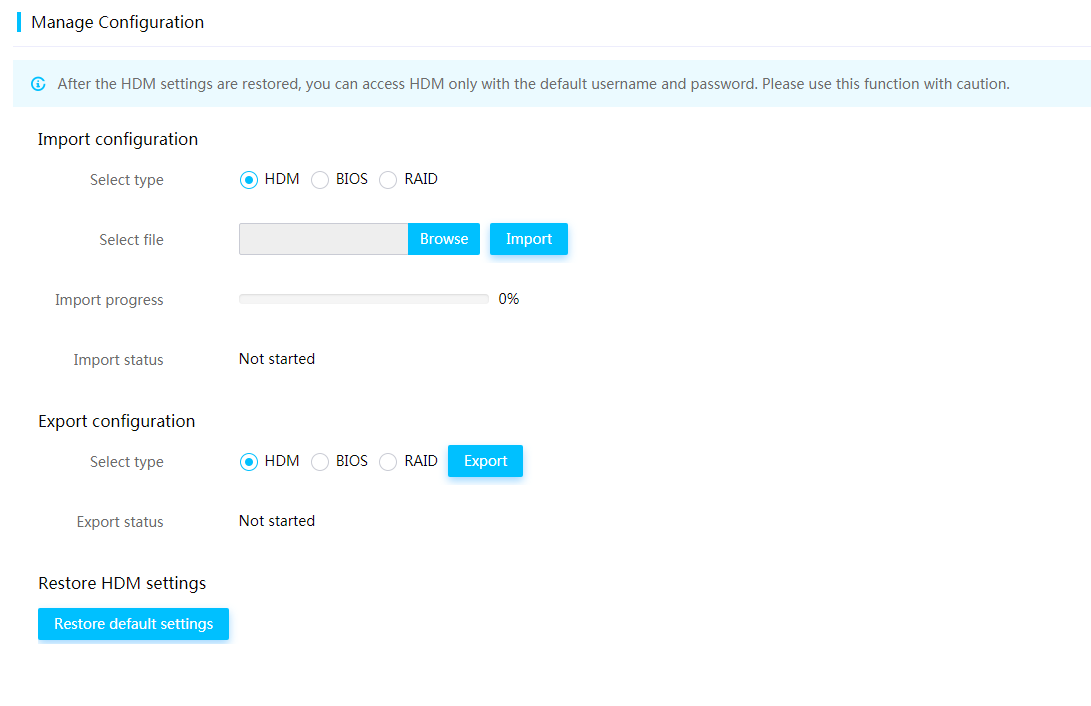Click the Import progress label

109,300
